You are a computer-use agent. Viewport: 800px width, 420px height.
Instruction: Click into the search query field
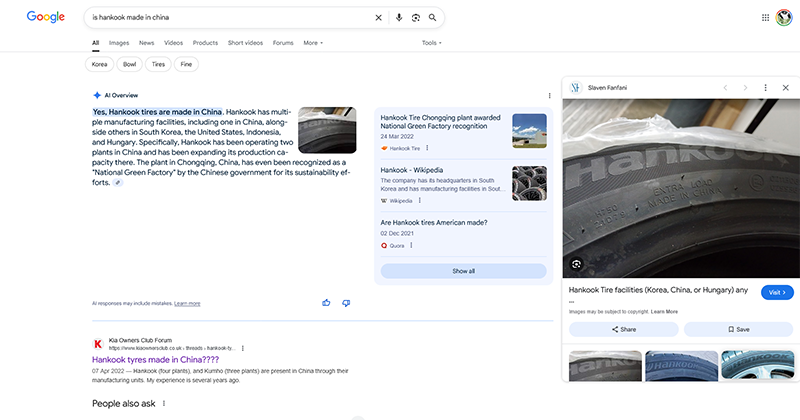(230, 17)
